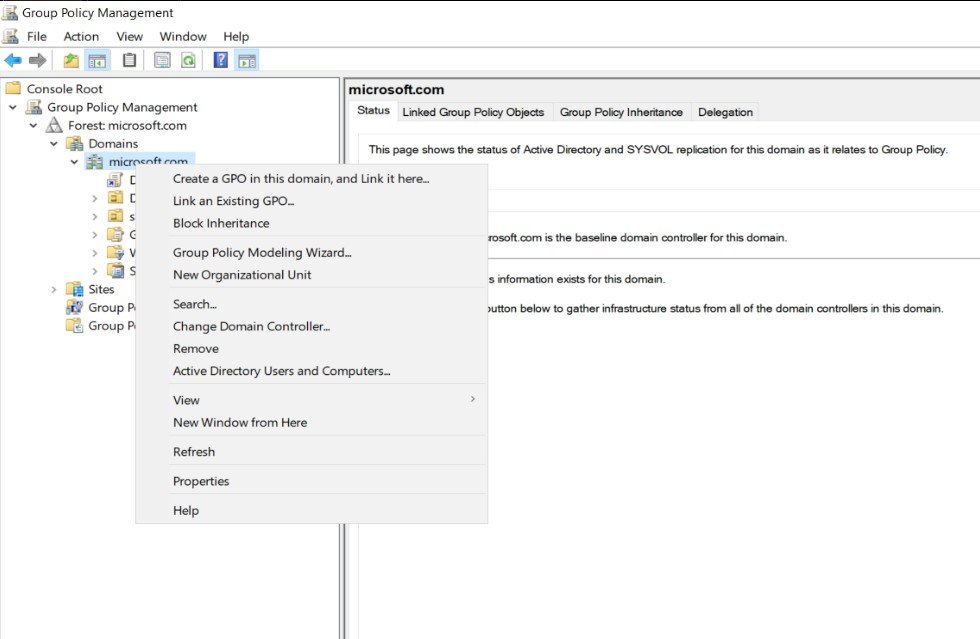Open Properties from the context menu

click(x=311, y=481)
